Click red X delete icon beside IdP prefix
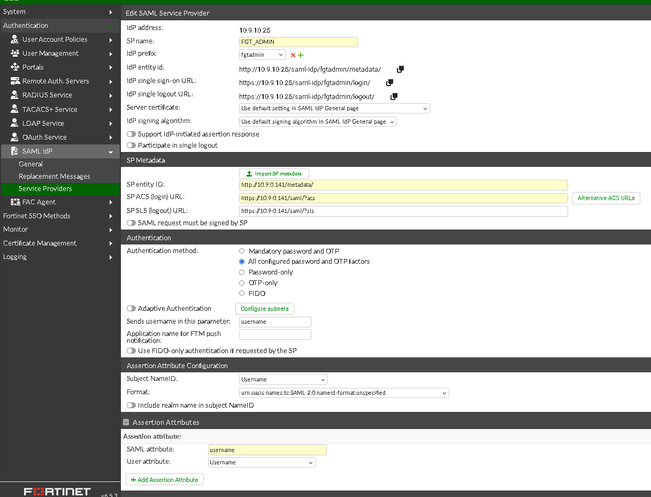This screenshot has width=651, height=497. [292, 55]
